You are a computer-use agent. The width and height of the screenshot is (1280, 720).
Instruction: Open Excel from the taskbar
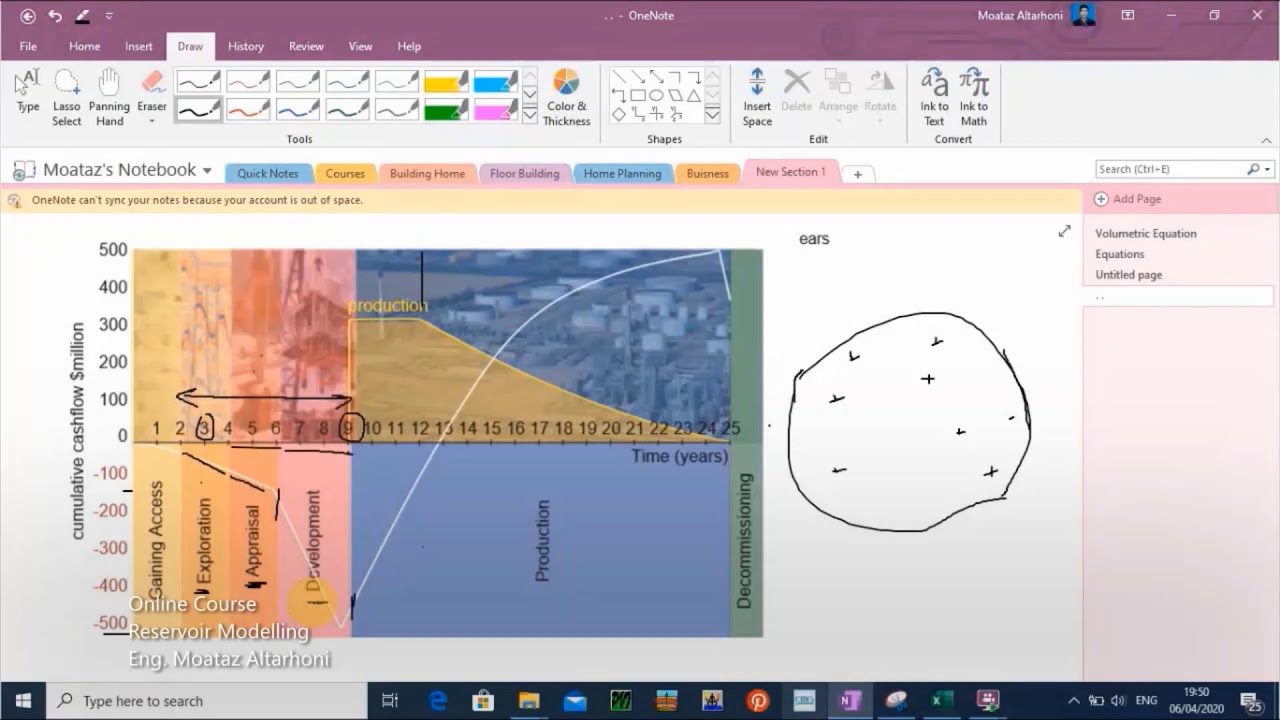[940, 701]
